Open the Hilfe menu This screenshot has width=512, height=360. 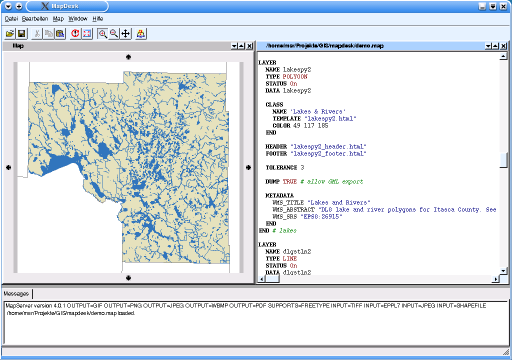98,19
